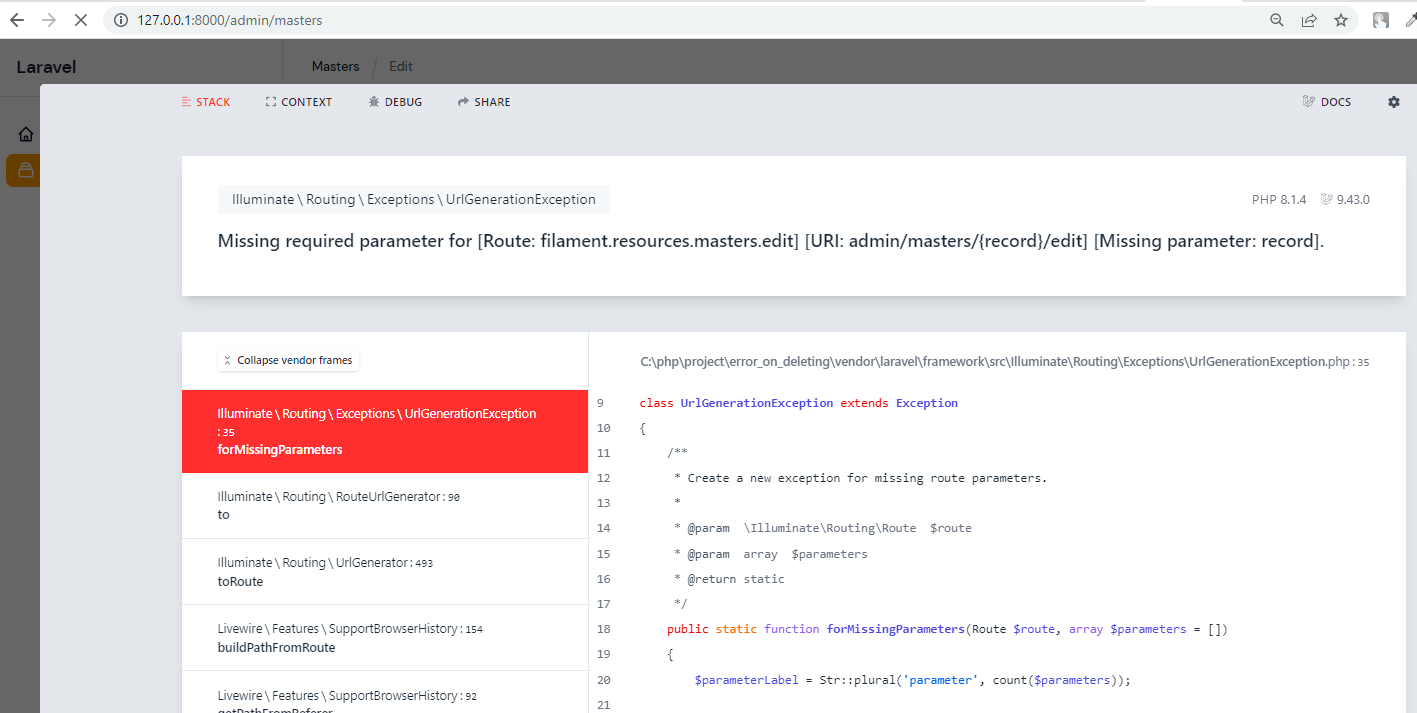The height and width of the screenshot is (713, 1417).
Task: Bookmark the page with the star icon
Action: [x=1340, y=19]
